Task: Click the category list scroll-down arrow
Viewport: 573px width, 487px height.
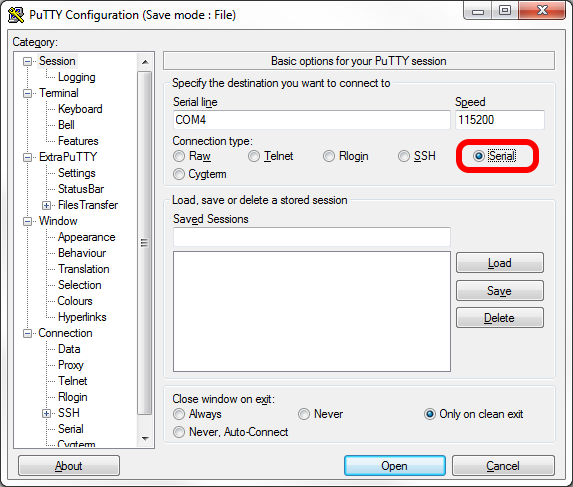Action: point(145,438)
